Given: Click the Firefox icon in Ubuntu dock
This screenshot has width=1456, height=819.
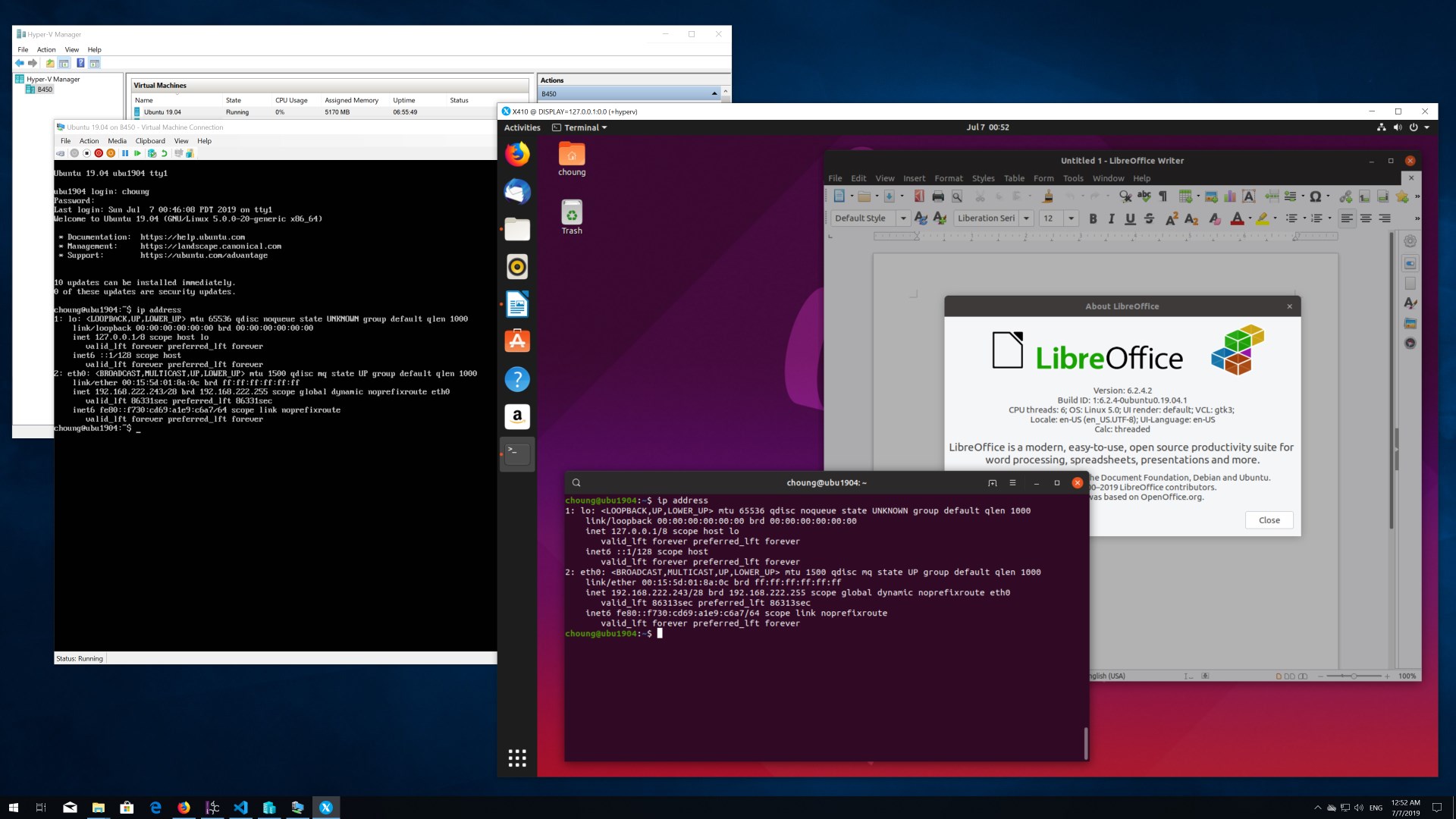Looking at the screenshot, I should 517,155.
